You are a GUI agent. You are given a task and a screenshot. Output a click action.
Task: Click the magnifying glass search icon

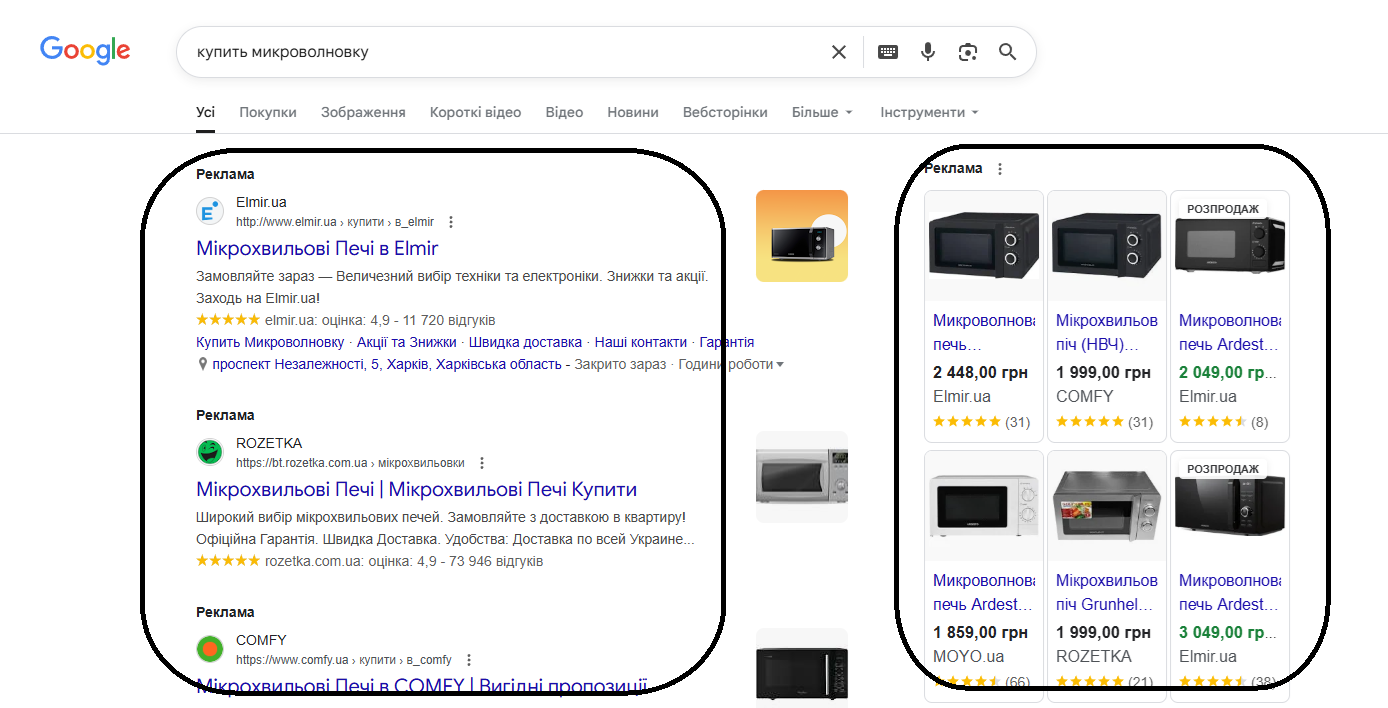coord(1007,52)
